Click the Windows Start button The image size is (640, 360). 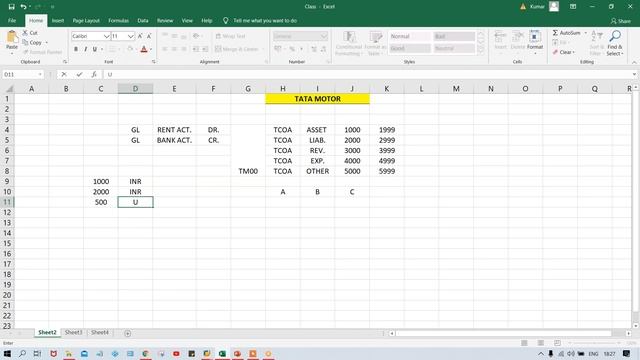(x=7, y=354)
